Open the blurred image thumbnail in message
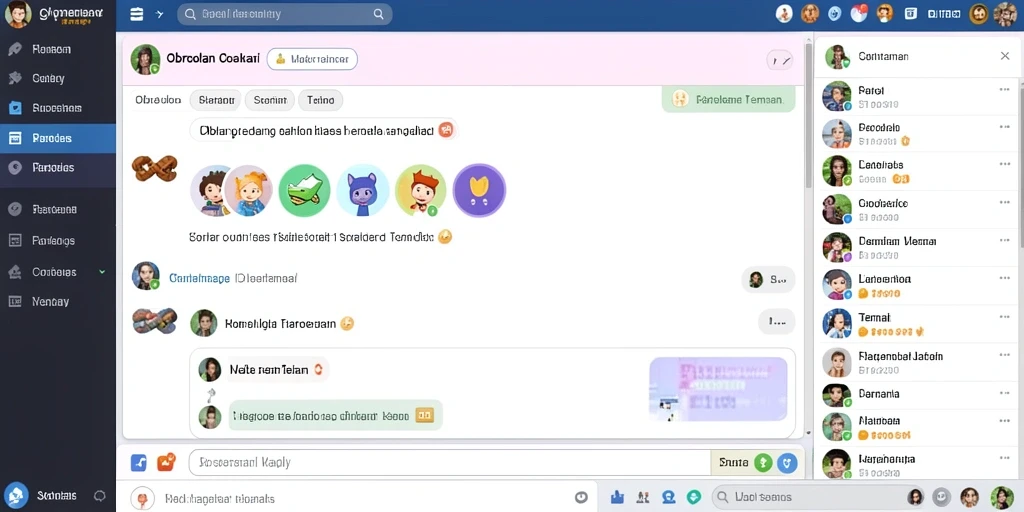 (x=718, y=389)
